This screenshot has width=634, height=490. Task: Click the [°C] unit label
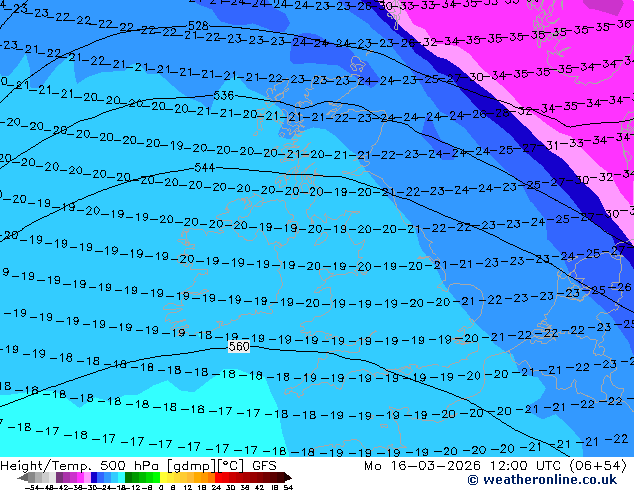[230, 466]
